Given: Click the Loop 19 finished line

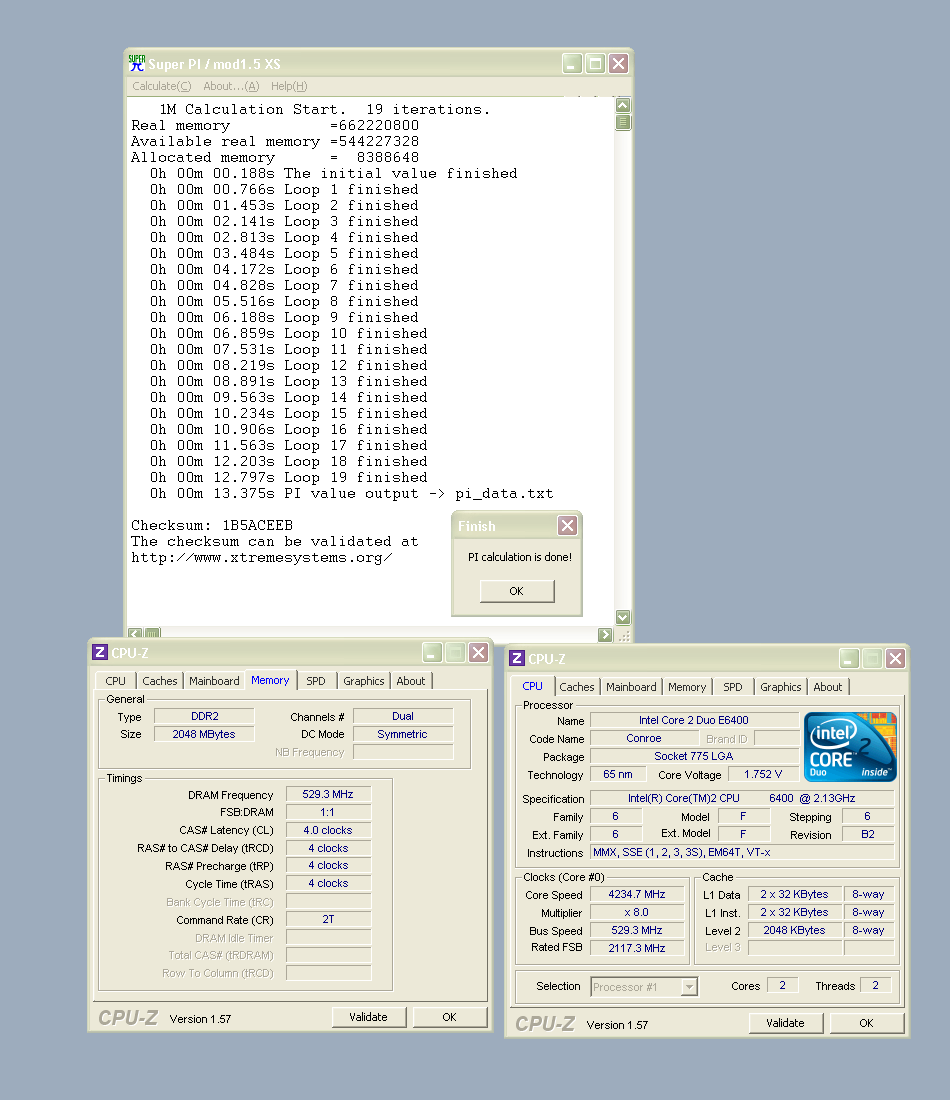Looking at the screenshot, I should tap(288, 478).
